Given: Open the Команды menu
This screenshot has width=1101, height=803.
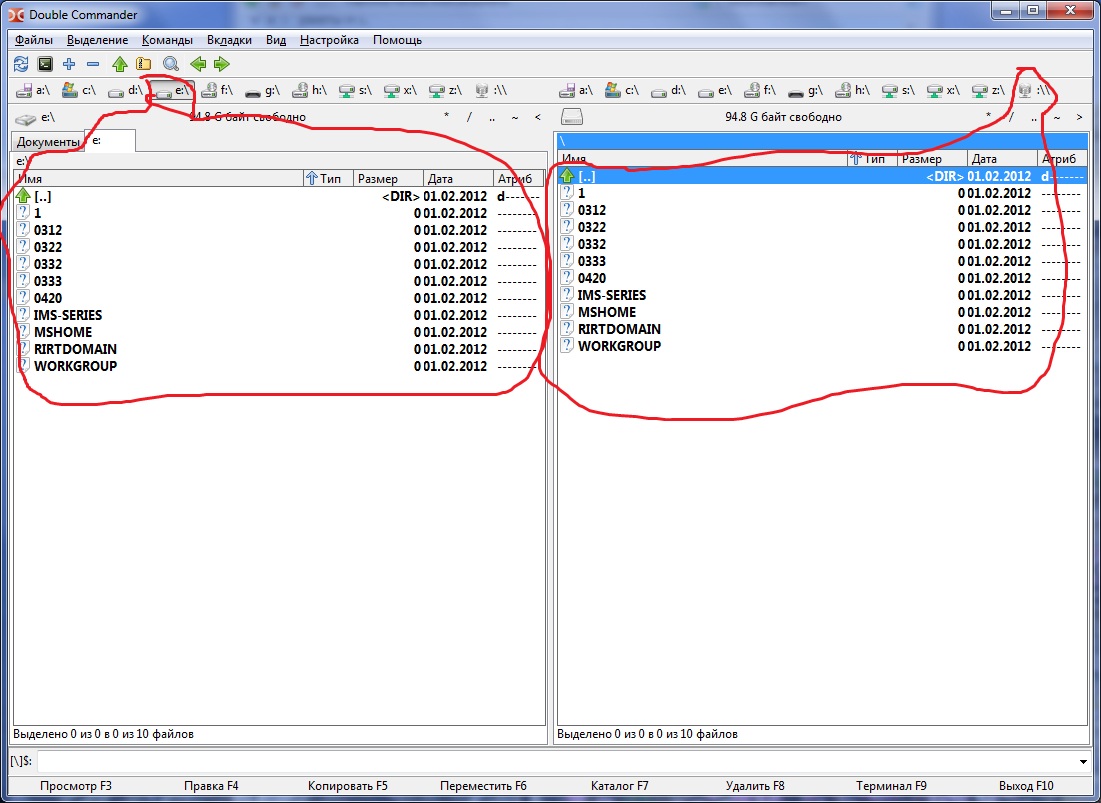Looking at the screenshot, I should 167,40.
